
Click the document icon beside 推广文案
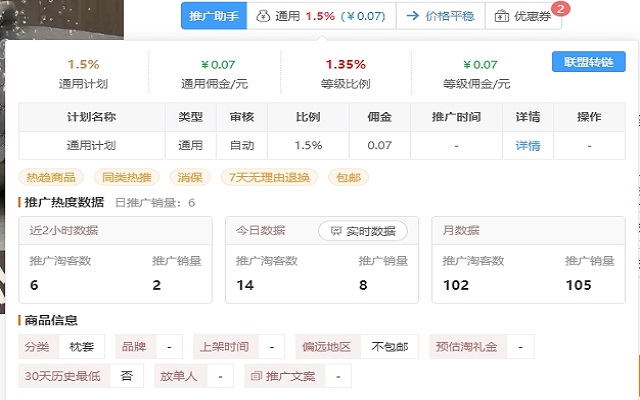[x=256, y=376]
